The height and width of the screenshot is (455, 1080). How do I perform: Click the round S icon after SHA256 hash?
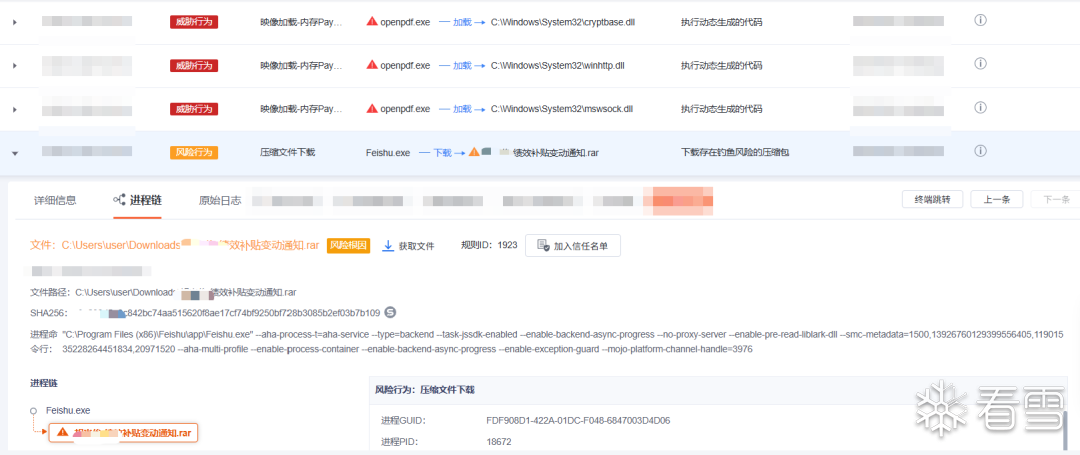click(390, 313)
